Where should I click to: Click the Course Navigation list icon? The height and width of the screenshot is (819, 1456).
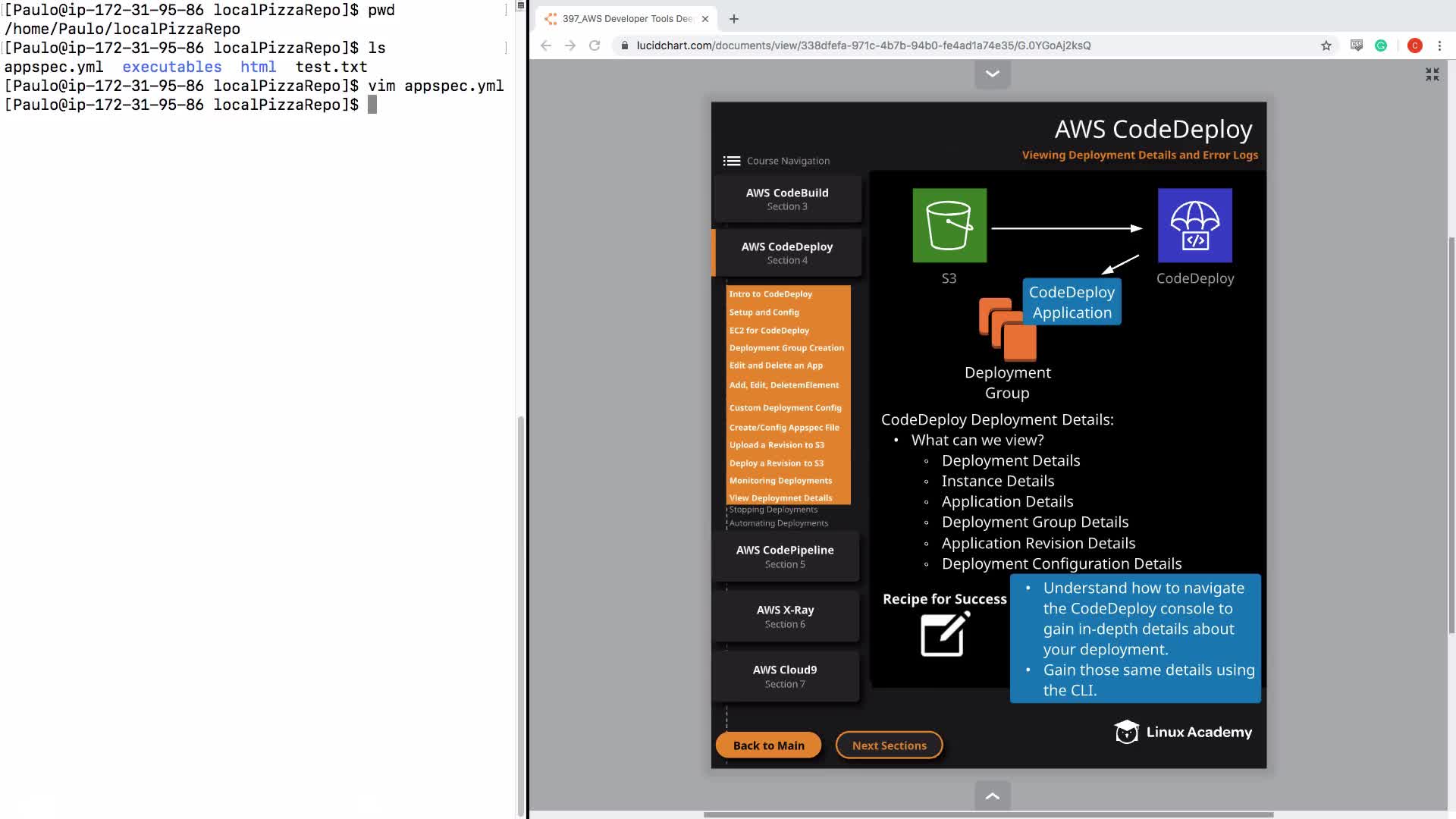[x=731, y=161]
